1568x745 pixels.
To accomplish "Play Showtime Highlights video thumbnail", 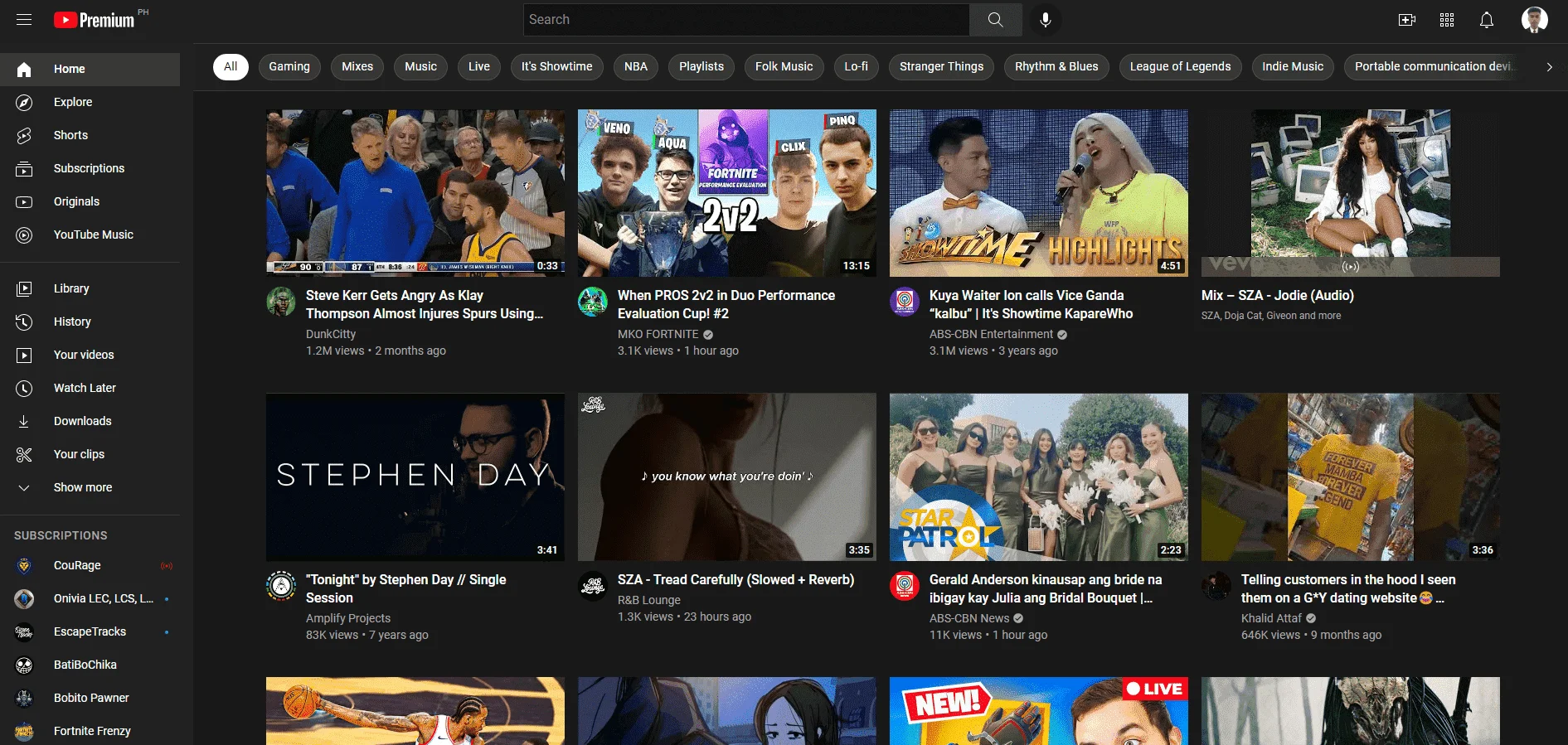I will click(x=1039, y=193).
